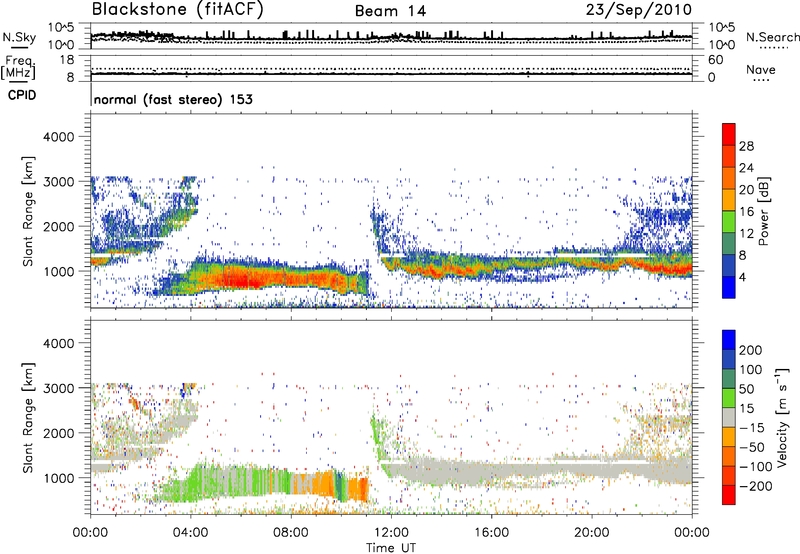This screenshot has width=800, height=554.
Task: Click the 16:00 time axis label
Action: (x=491, y=533)
